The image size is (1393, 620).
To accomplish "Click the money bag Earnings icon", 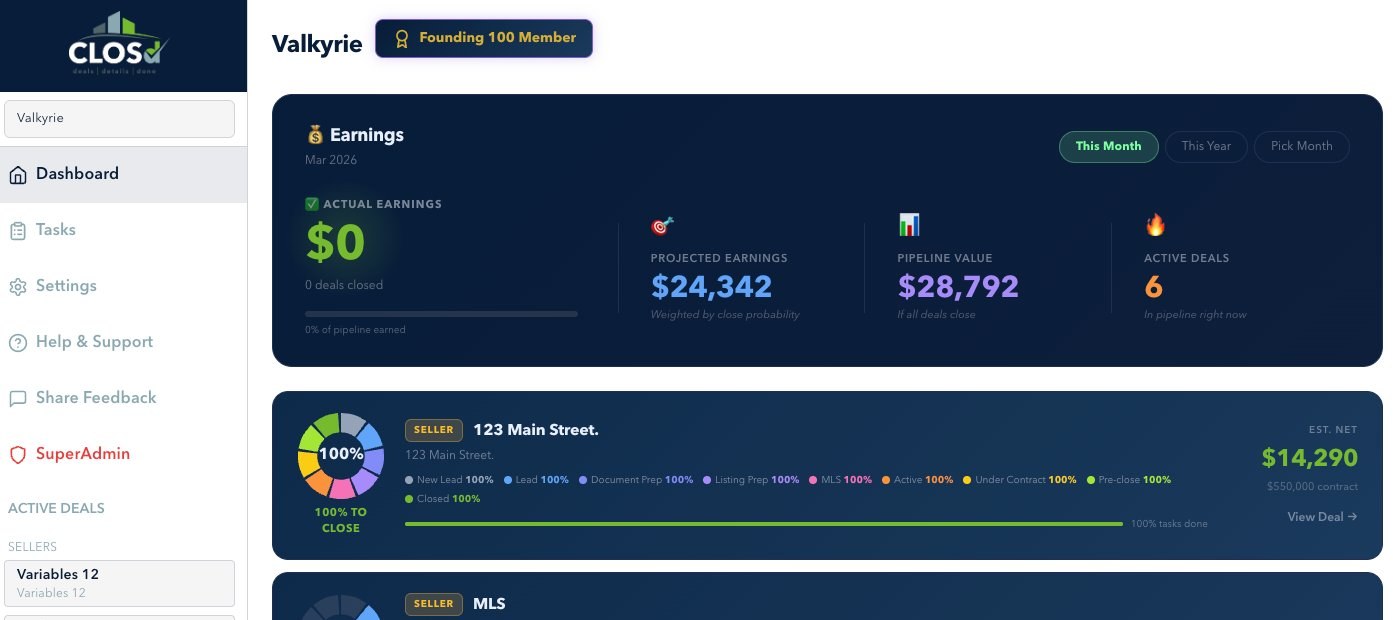I will [314, 134].
